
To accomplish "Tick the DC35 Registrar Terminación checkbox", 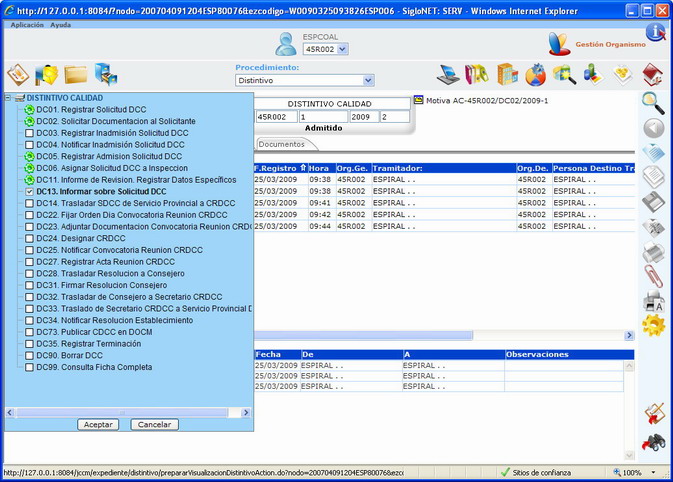I will click(x=29, y=344).
